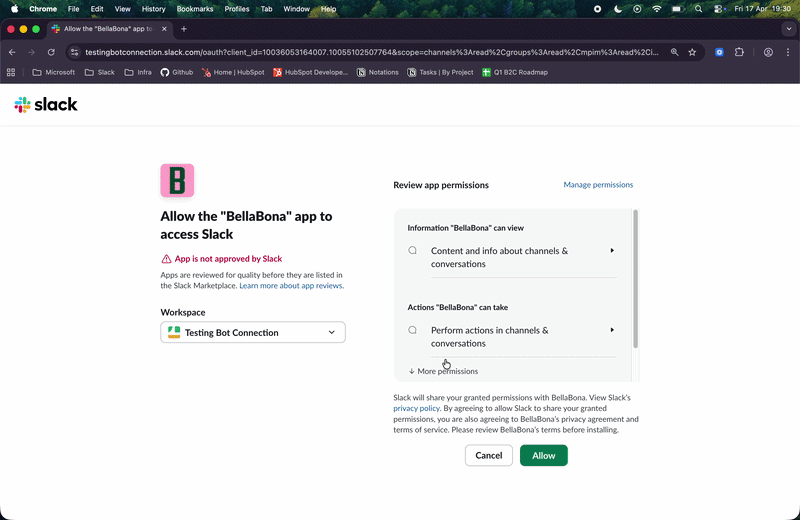The height and width of the screenshot is (520, 800).
Task: Expand Perform actions in channels permission
Action: point(612,330)
